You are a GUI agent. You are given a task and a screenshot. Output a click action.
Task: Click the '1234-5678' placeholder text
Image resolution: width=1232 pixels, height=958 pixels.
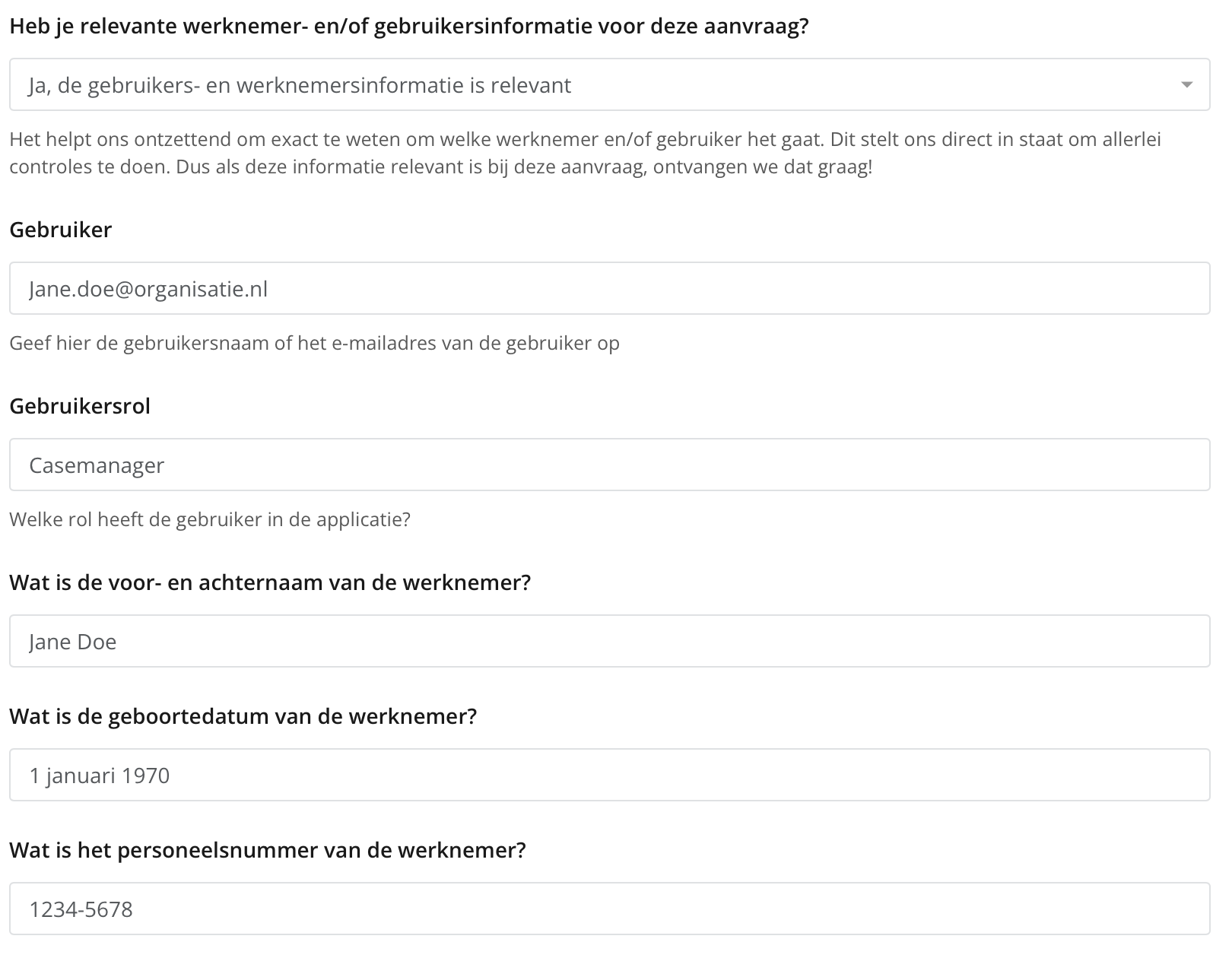coord(81,909)
